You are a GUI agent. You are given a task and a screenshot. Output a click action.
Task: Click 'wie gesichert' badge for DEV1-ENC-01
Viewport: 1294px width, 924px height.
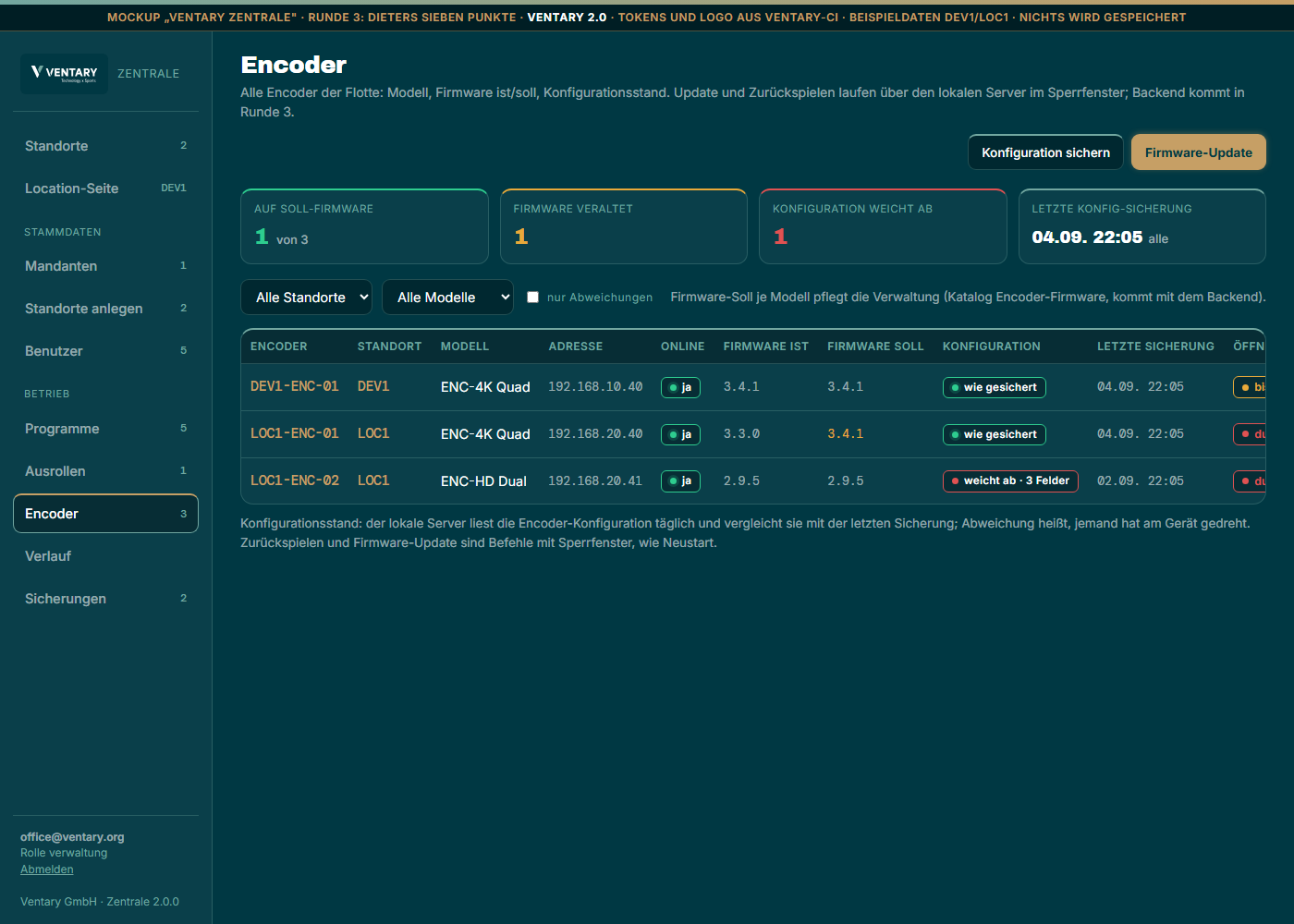(994, 387)
